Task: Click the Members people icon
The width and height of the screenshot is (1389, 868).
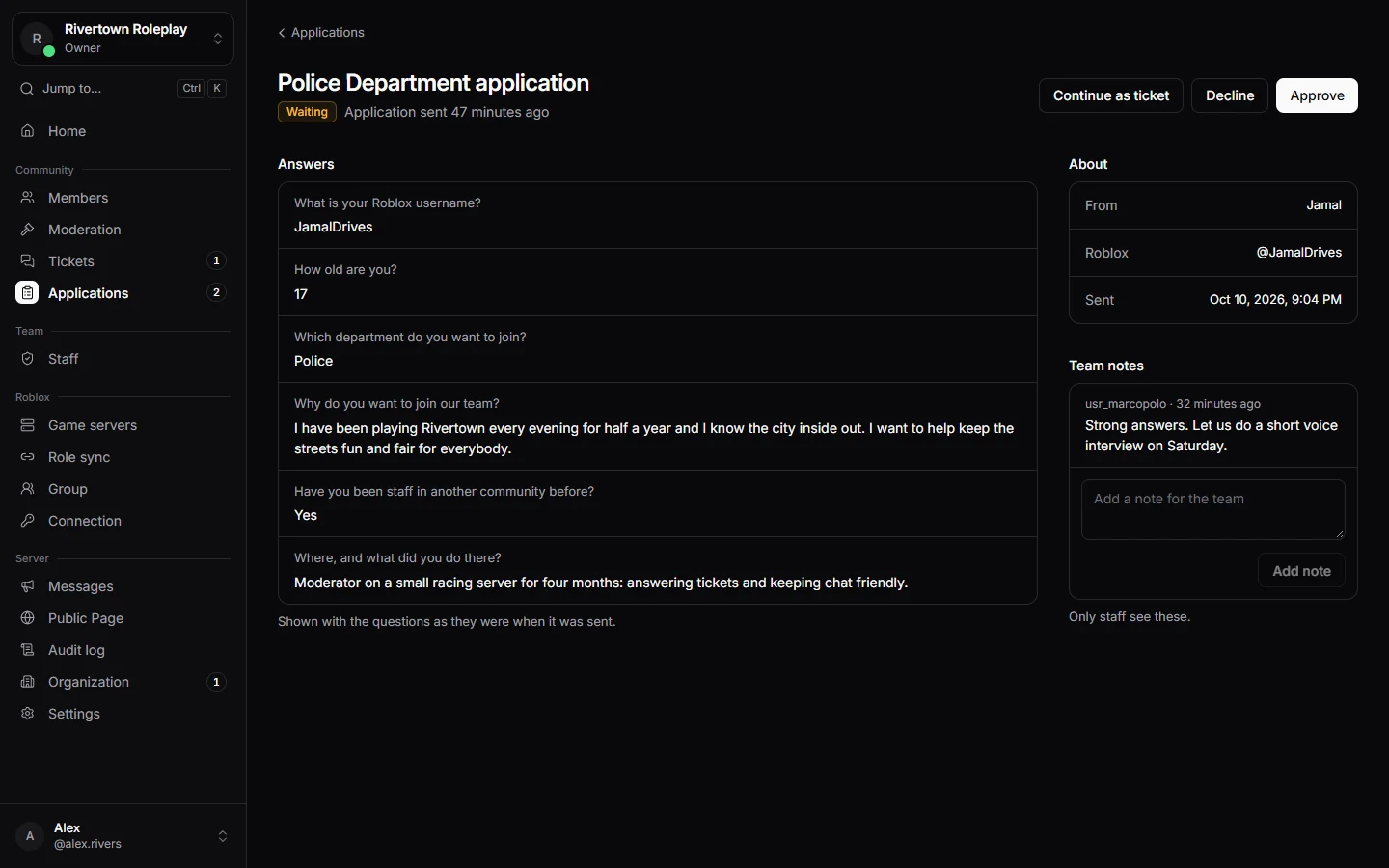Action: pos(28,198)
